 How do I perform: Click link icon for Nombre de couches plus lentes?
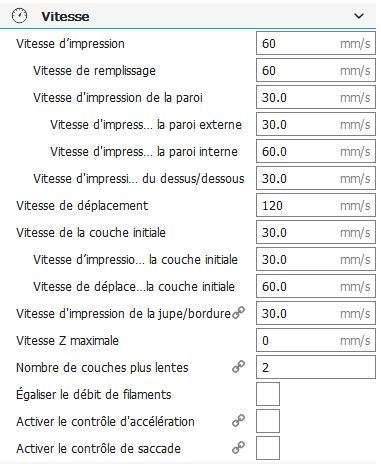(238, 367)
